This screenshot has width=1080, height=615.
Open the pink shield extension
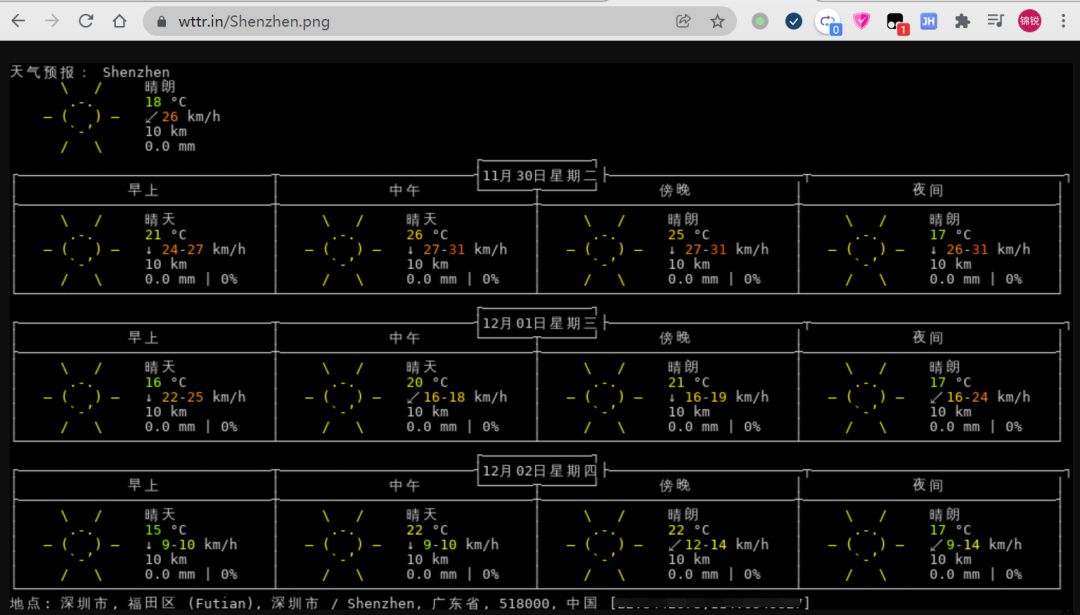[861, 21]
